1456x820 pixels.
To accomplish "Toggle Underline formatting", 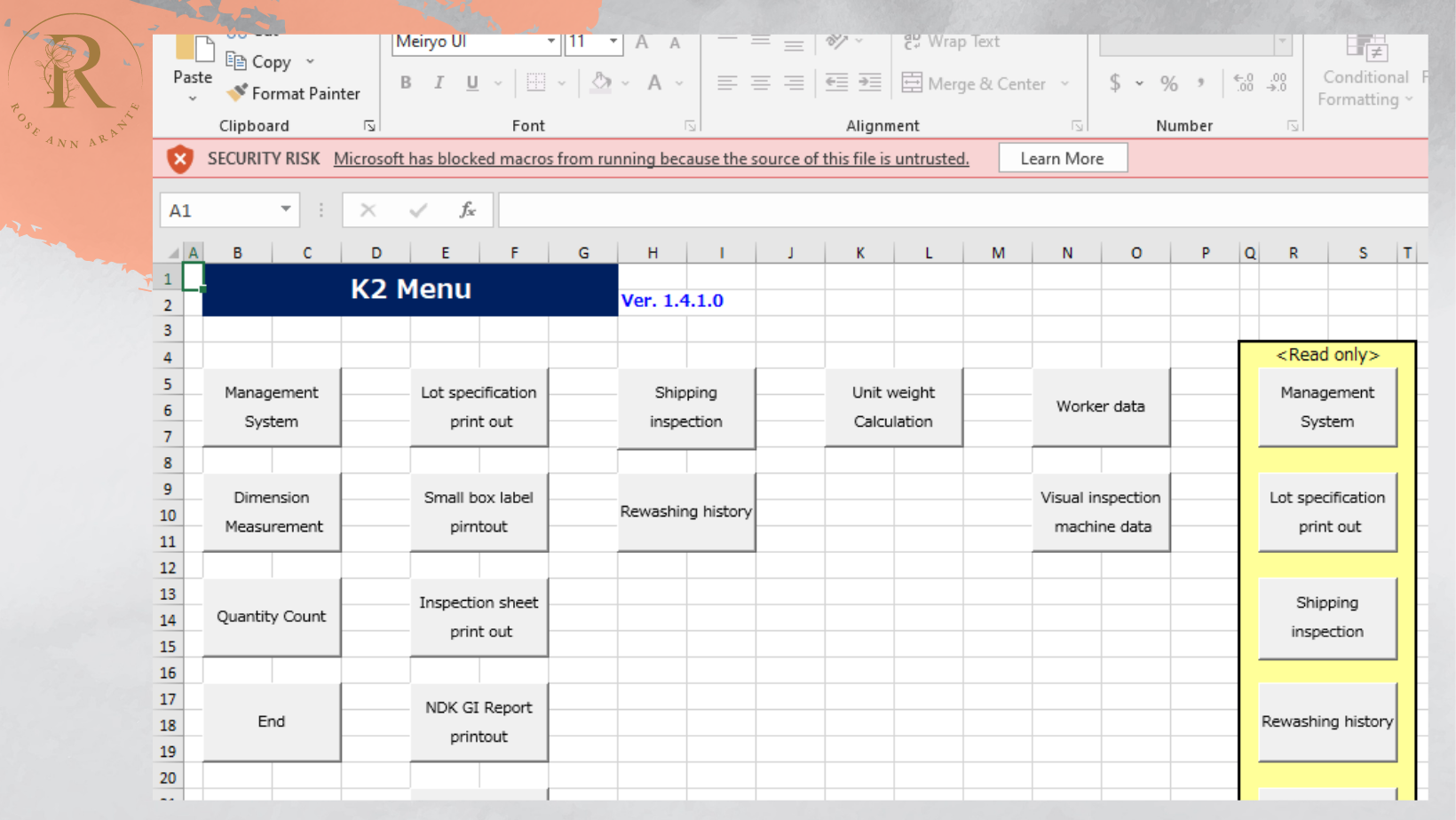I will (472, 83).
